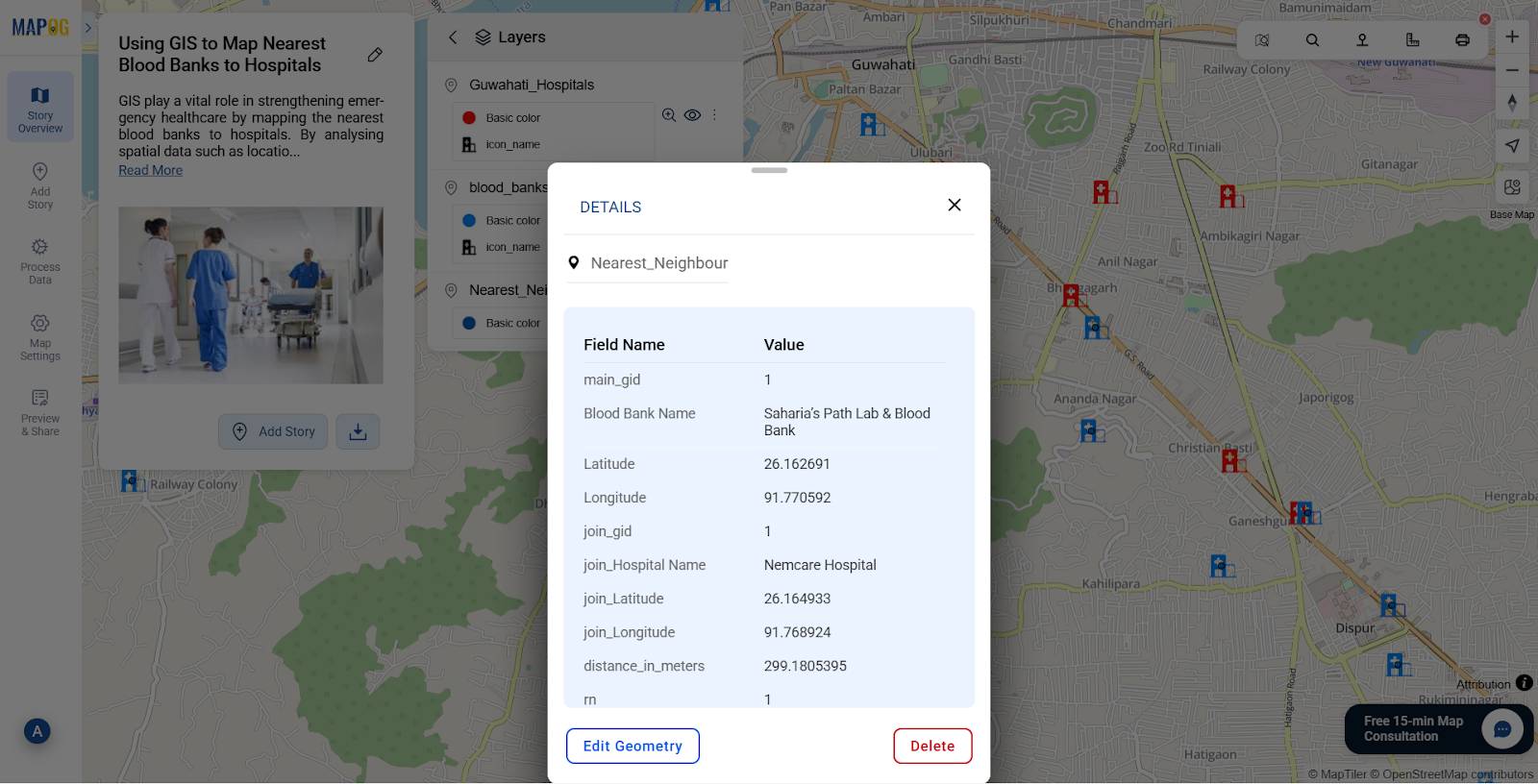The width and height of the screenshot is (1538, 784).
Task: Click the join_Longitude value 91.768924
Action: (x=797, y=632)
